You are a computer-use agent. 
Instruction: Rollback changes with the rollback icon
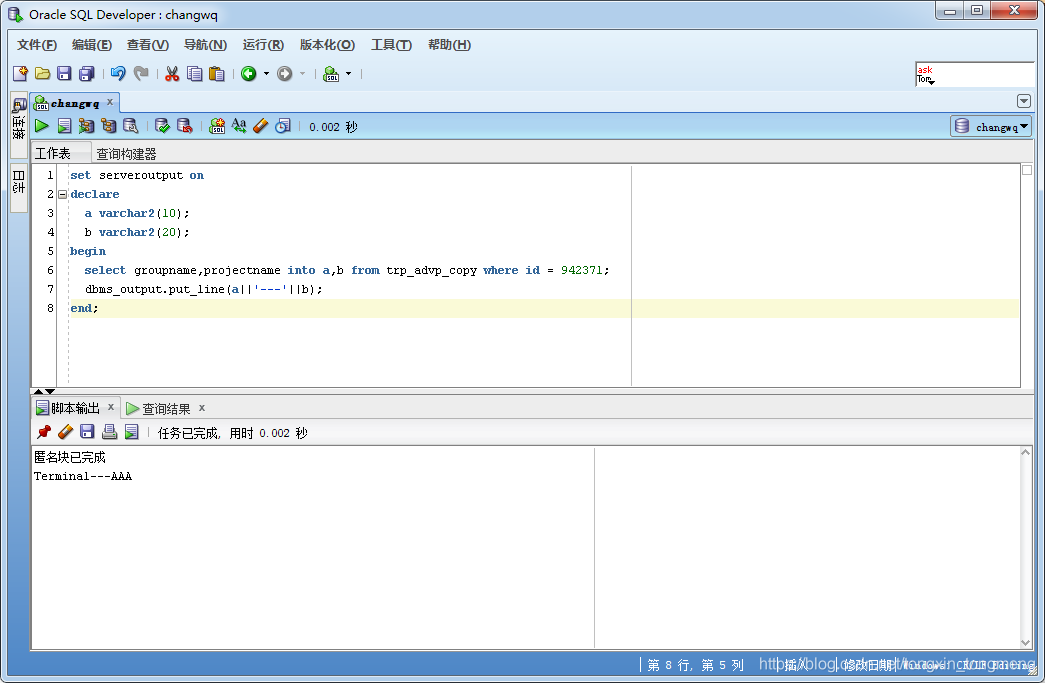click(185, 126)
